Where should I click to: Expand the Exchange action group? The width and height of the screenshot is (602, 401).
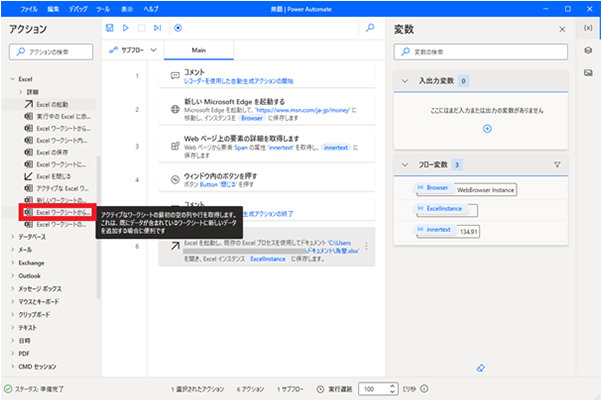pyautogui.click(x=12, y=263)
